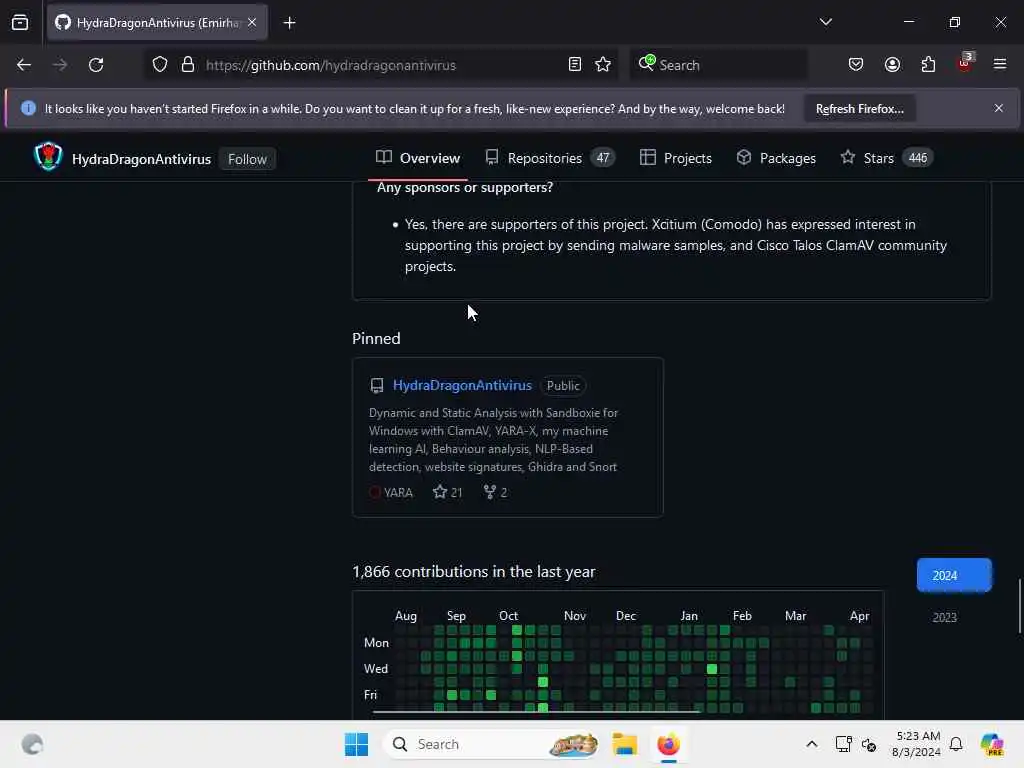
Task: View site security padlock info
Action: tap(188, 65)
